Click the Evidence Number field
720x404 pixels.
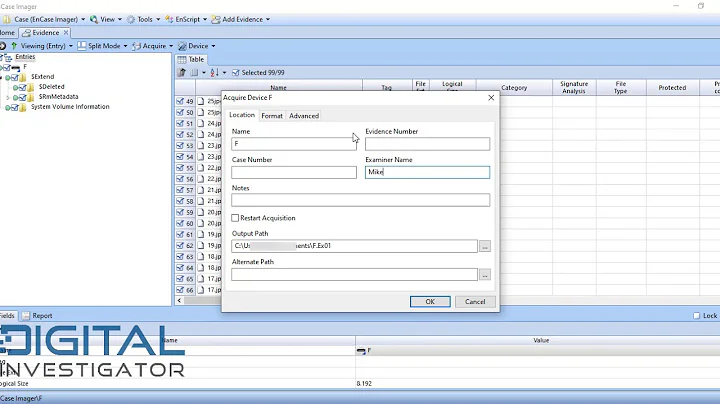pos(428,144)
